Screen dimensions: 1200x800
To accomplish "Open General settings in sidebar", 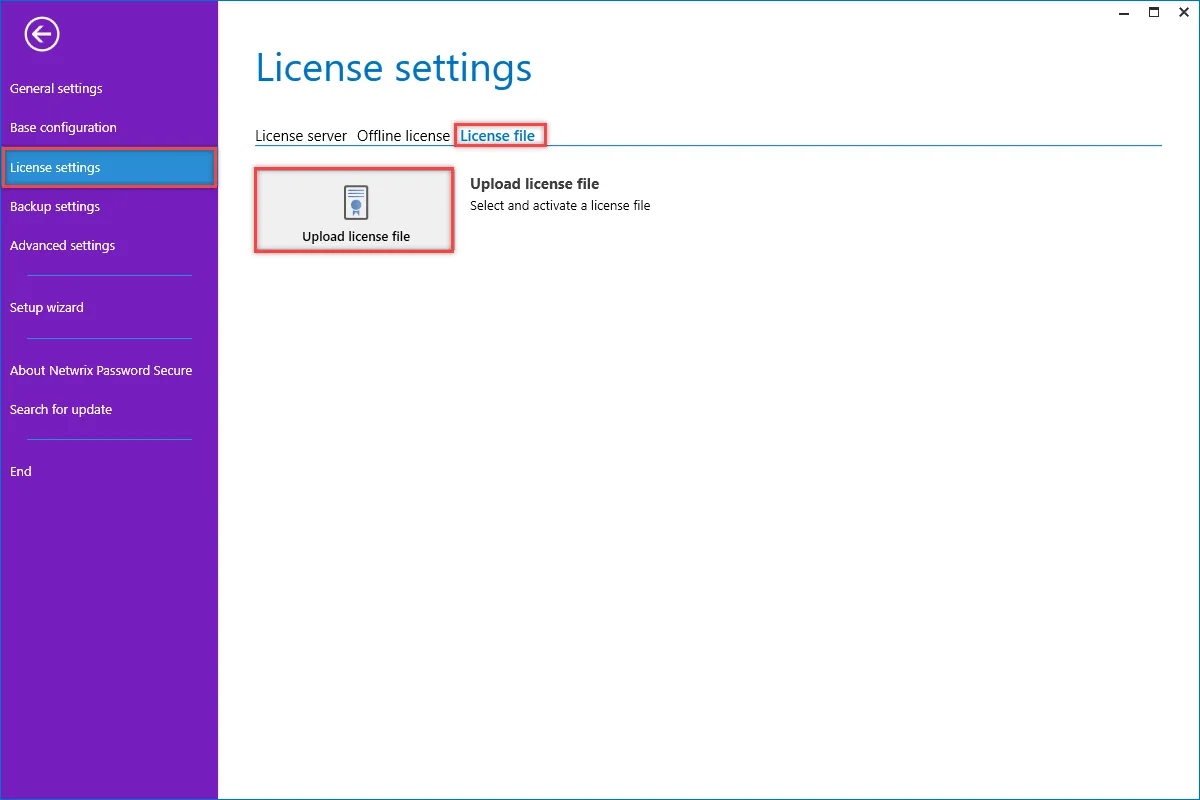I will click(56, 89).
